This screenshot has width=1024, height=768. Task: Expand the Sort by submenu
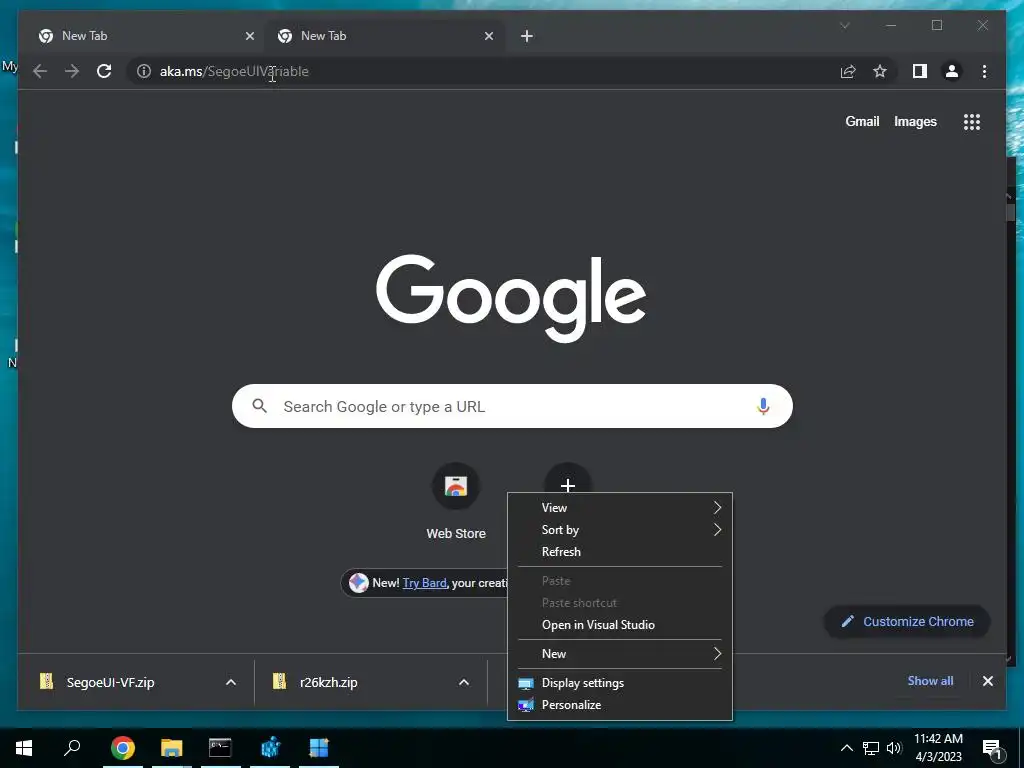(x=620, y=530)
